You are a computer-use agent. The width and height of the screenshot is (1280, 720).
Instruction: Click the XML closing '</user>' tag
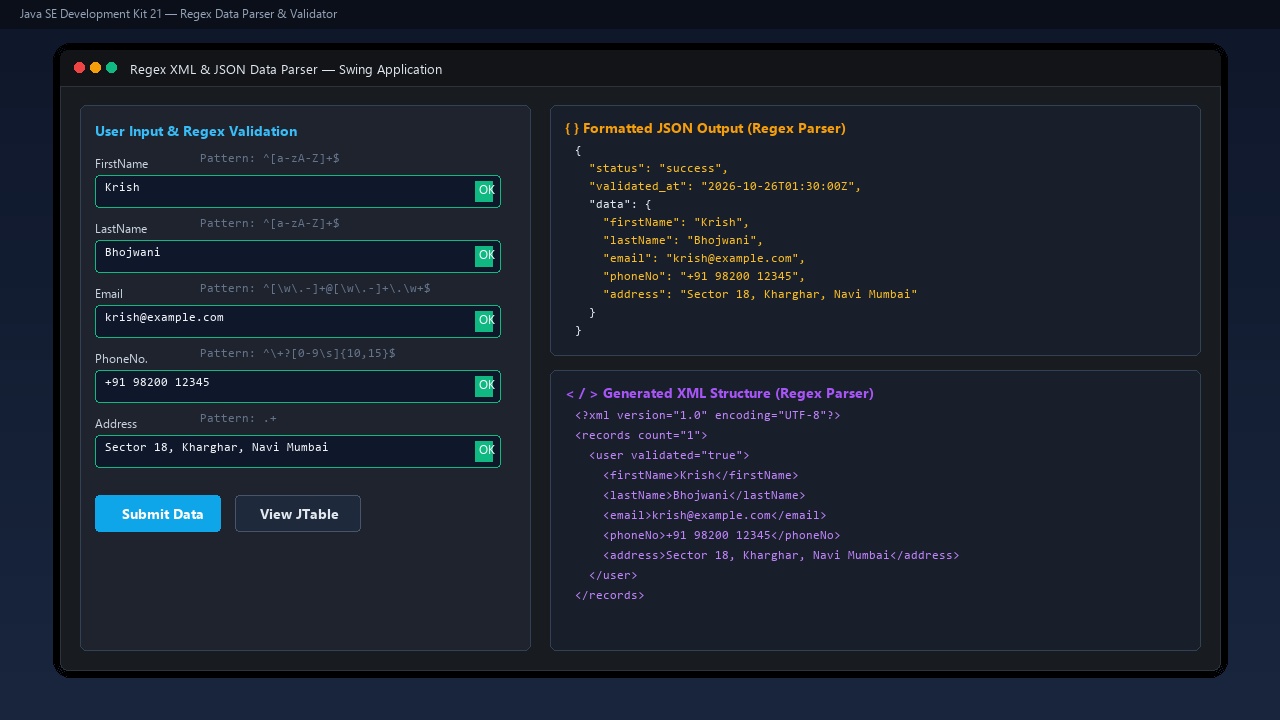(613, 575)
